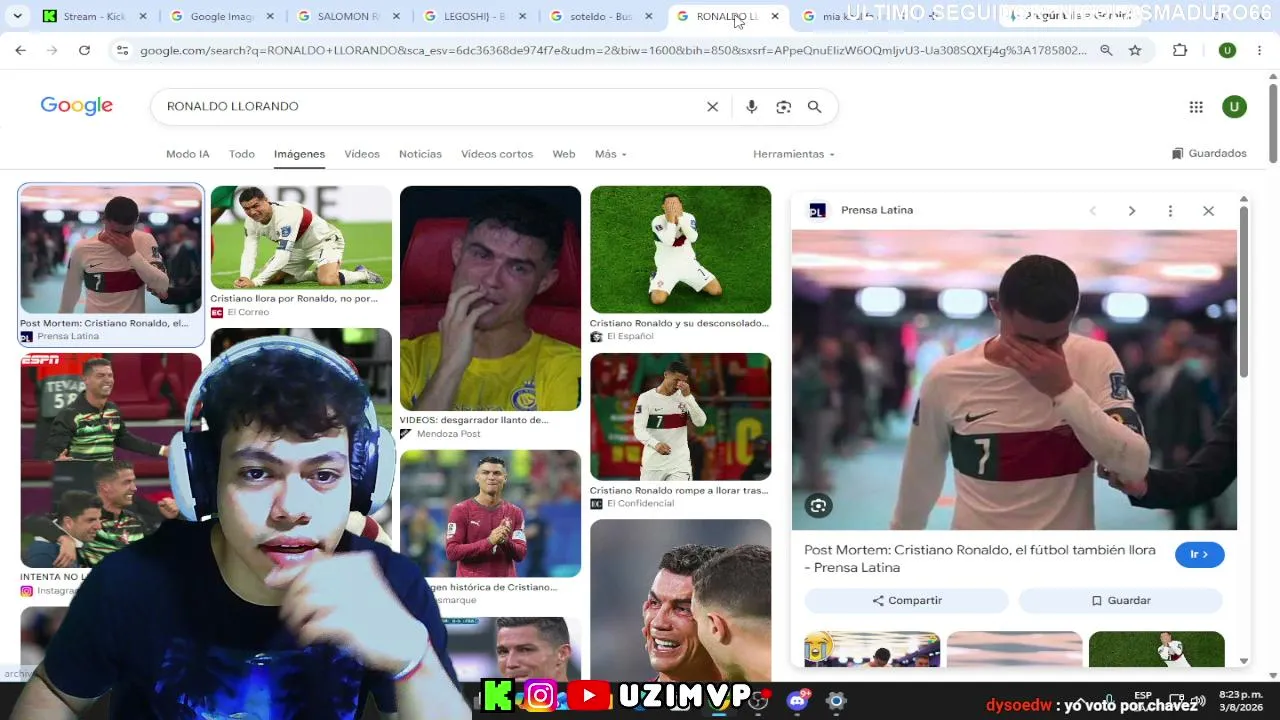Open the Chrome extensions puzzle menu
1280x720 pixels.
coord(1180,50)
